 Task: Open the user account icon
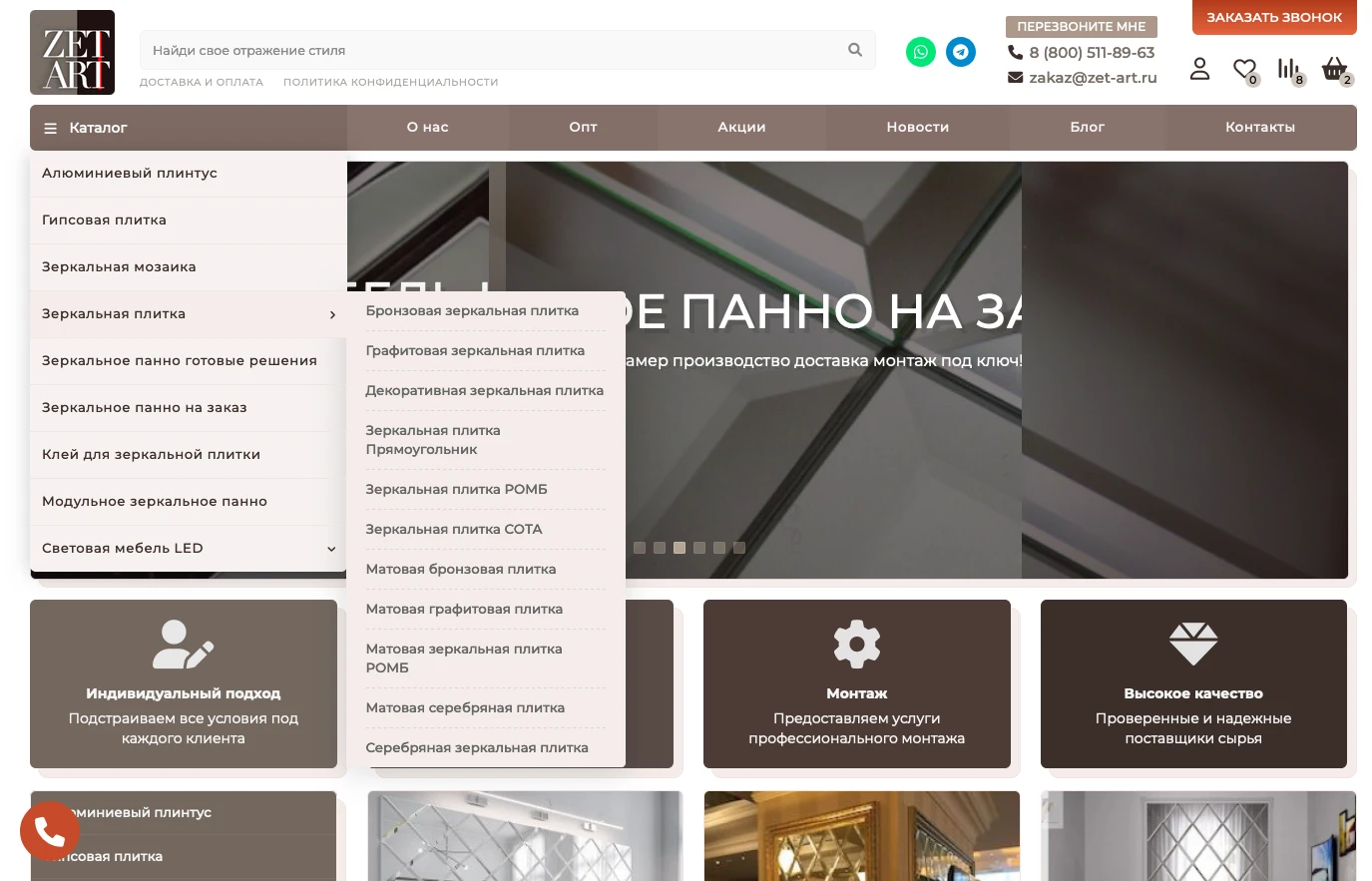click(1199, 69)
